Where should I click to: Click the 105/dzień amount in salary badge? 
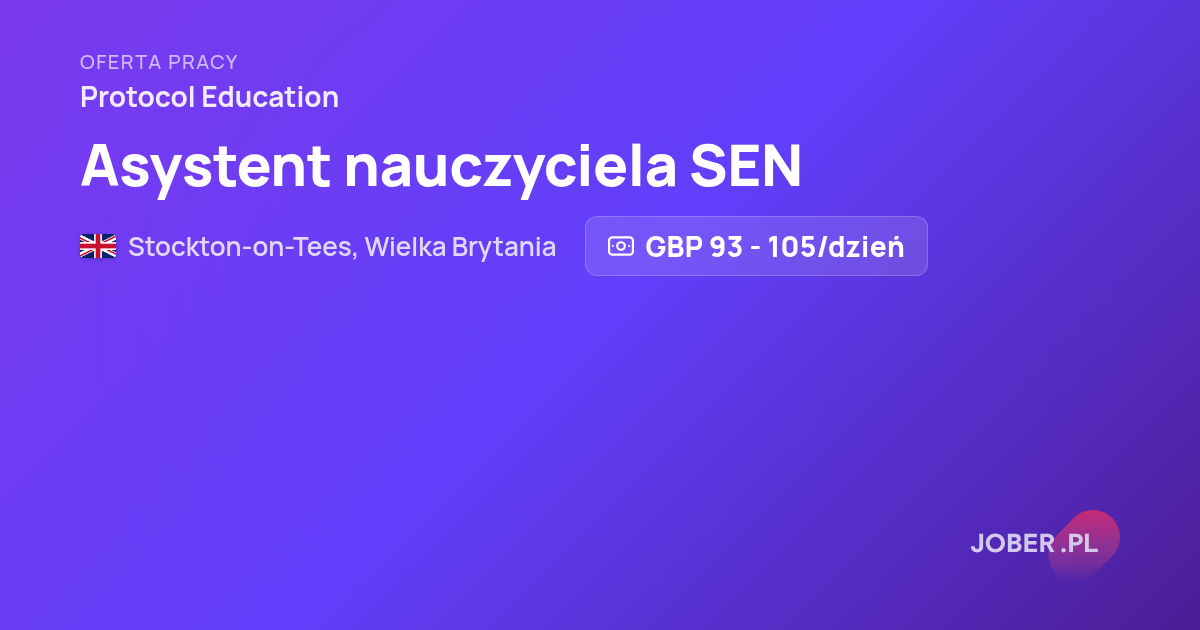(836, 246)
